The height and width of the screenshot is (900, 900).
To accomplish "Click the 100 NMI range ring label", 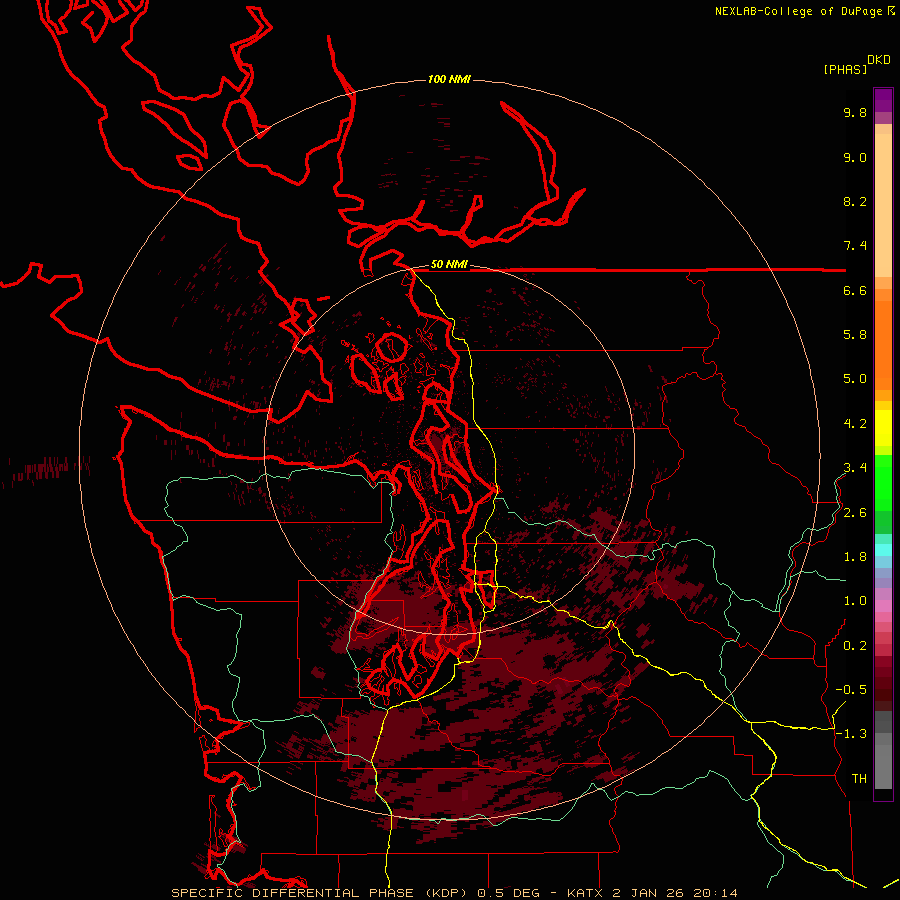I will tap(449, 79).
